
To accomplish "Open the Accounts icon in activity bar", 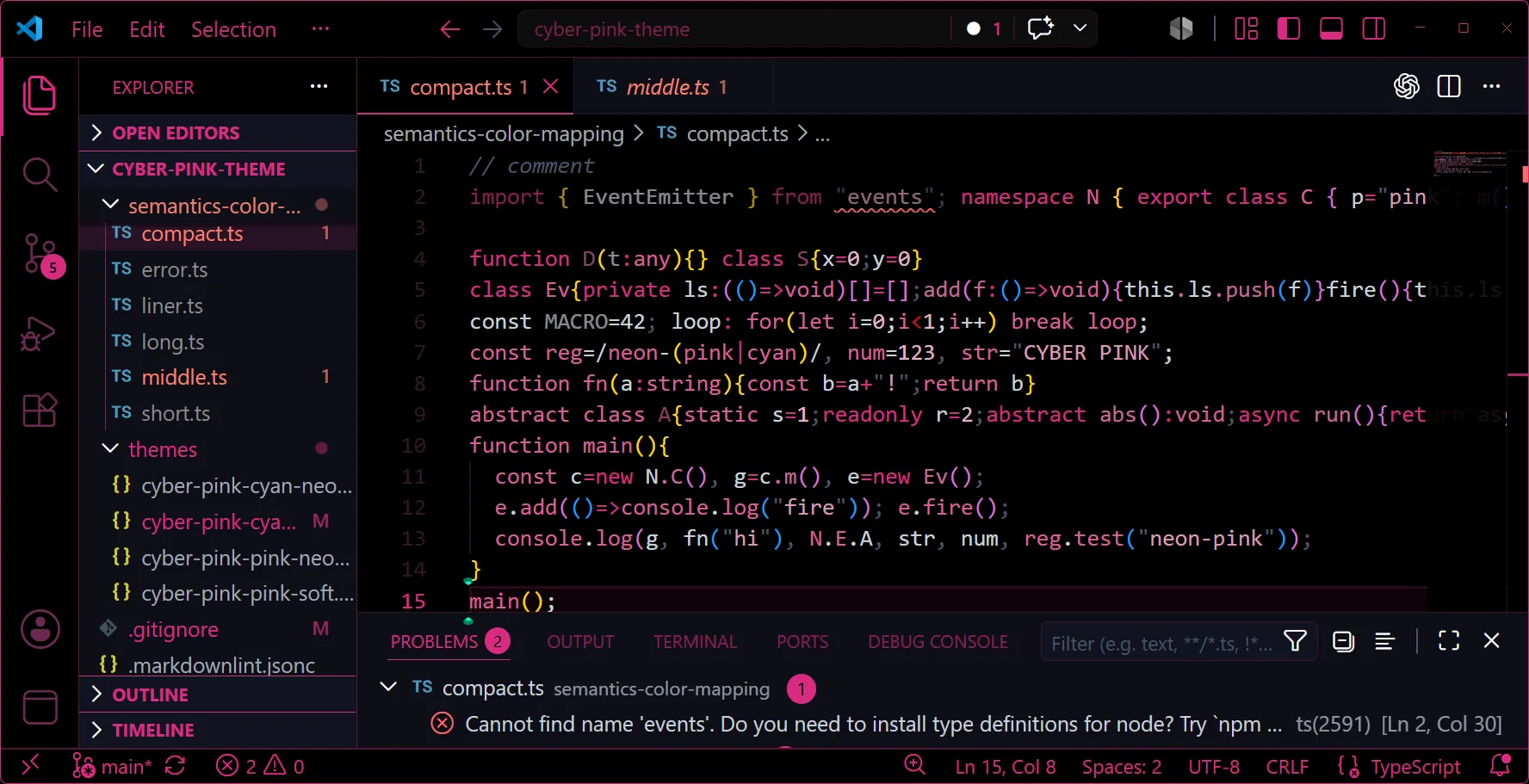I will [x=40, y=629].
